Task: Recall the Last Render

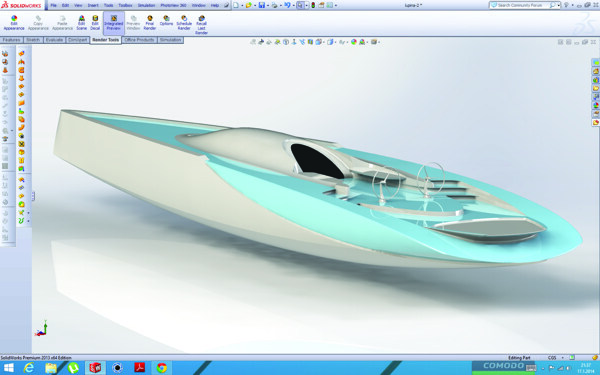Action: (x=201, y=25)
